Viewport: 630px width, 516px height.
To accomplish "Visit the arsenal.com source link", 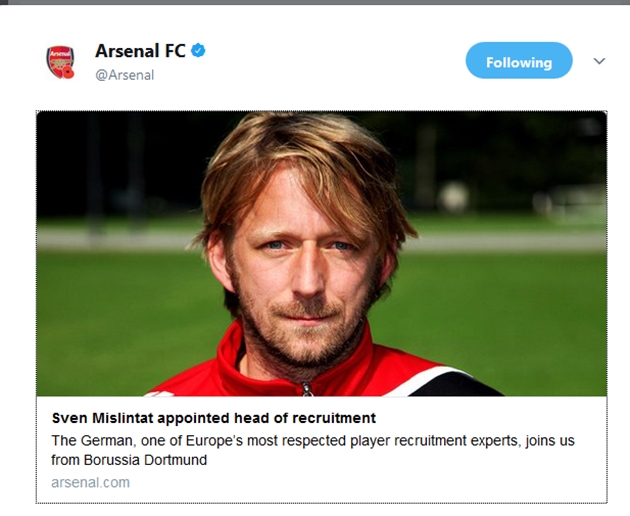I will 90,482.
